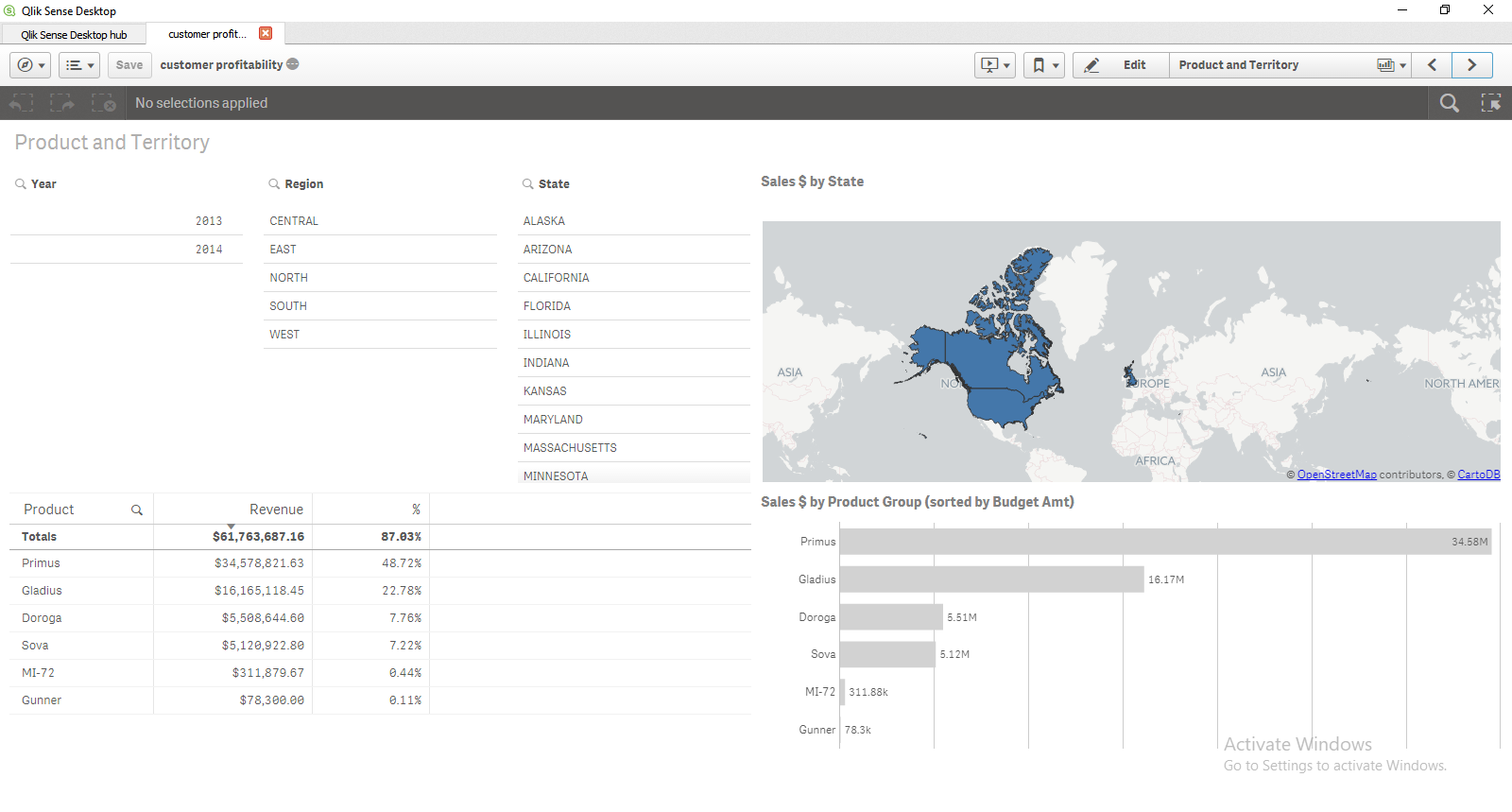
Task: Open the storytelling presentation menu
Action: 995,65
